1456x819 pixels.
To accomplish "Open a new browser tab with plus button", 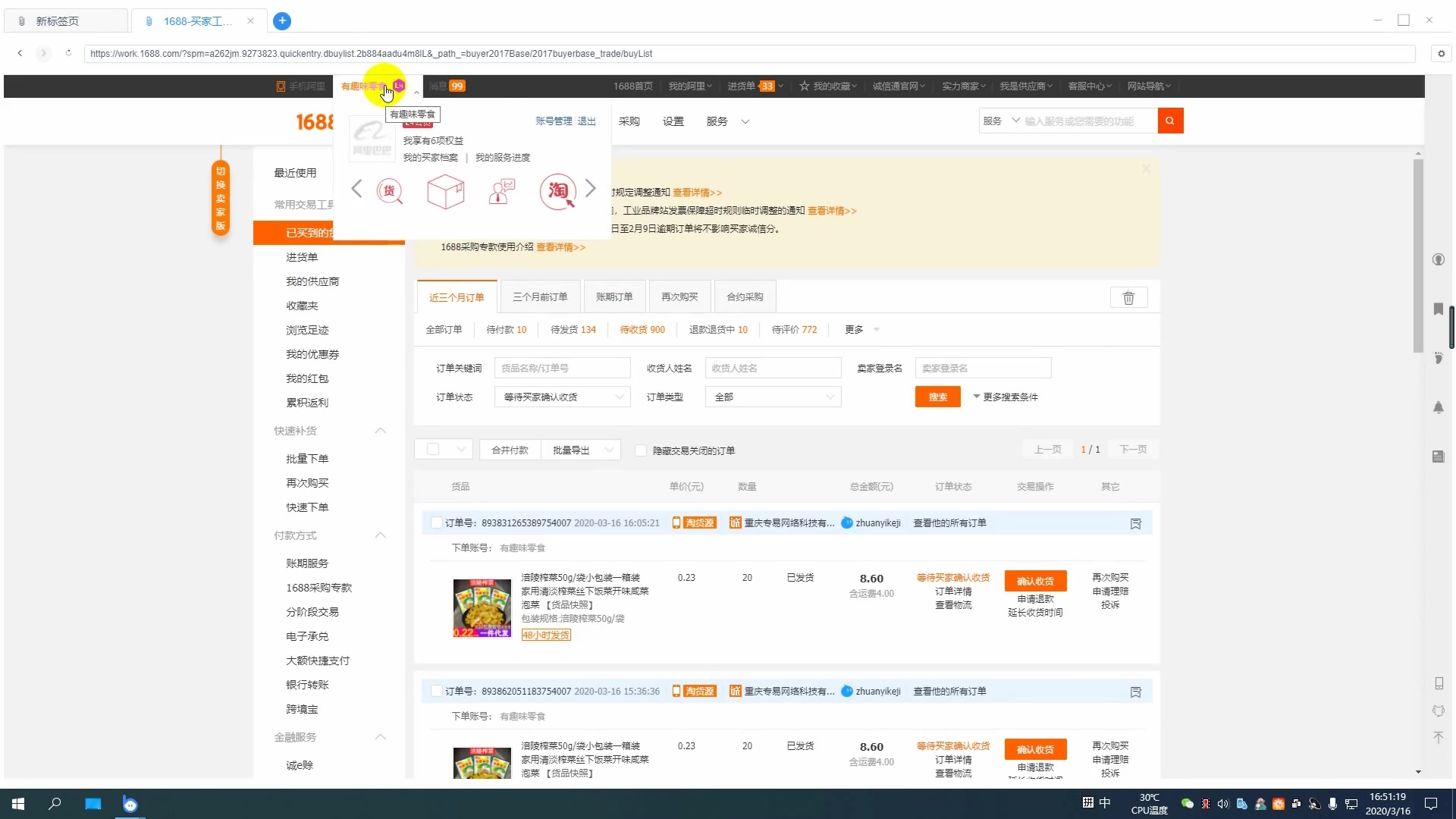I will (282, 20).
